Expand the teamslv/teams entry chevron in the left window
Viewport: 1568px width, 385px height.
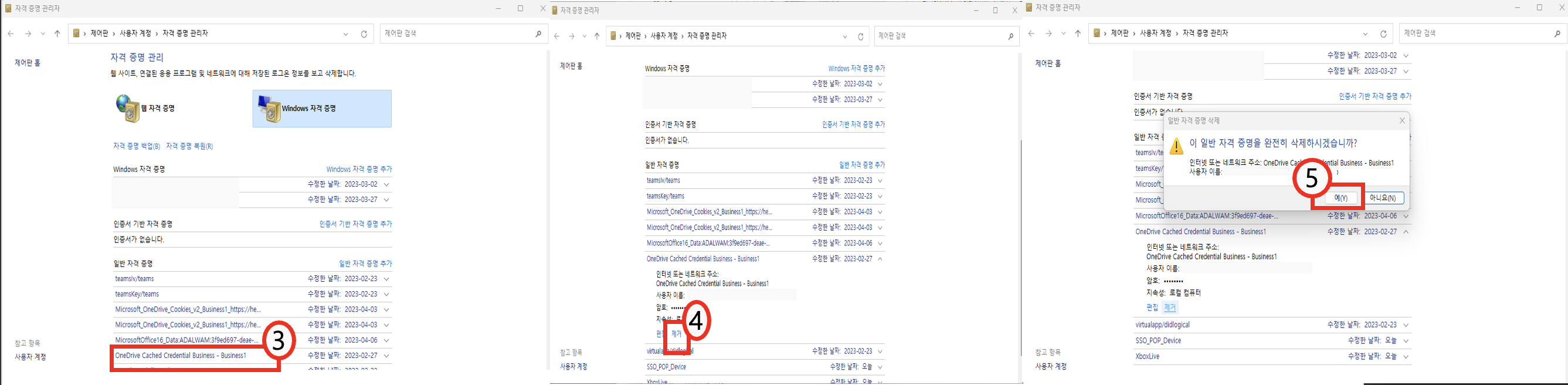(x=386, y=279)
